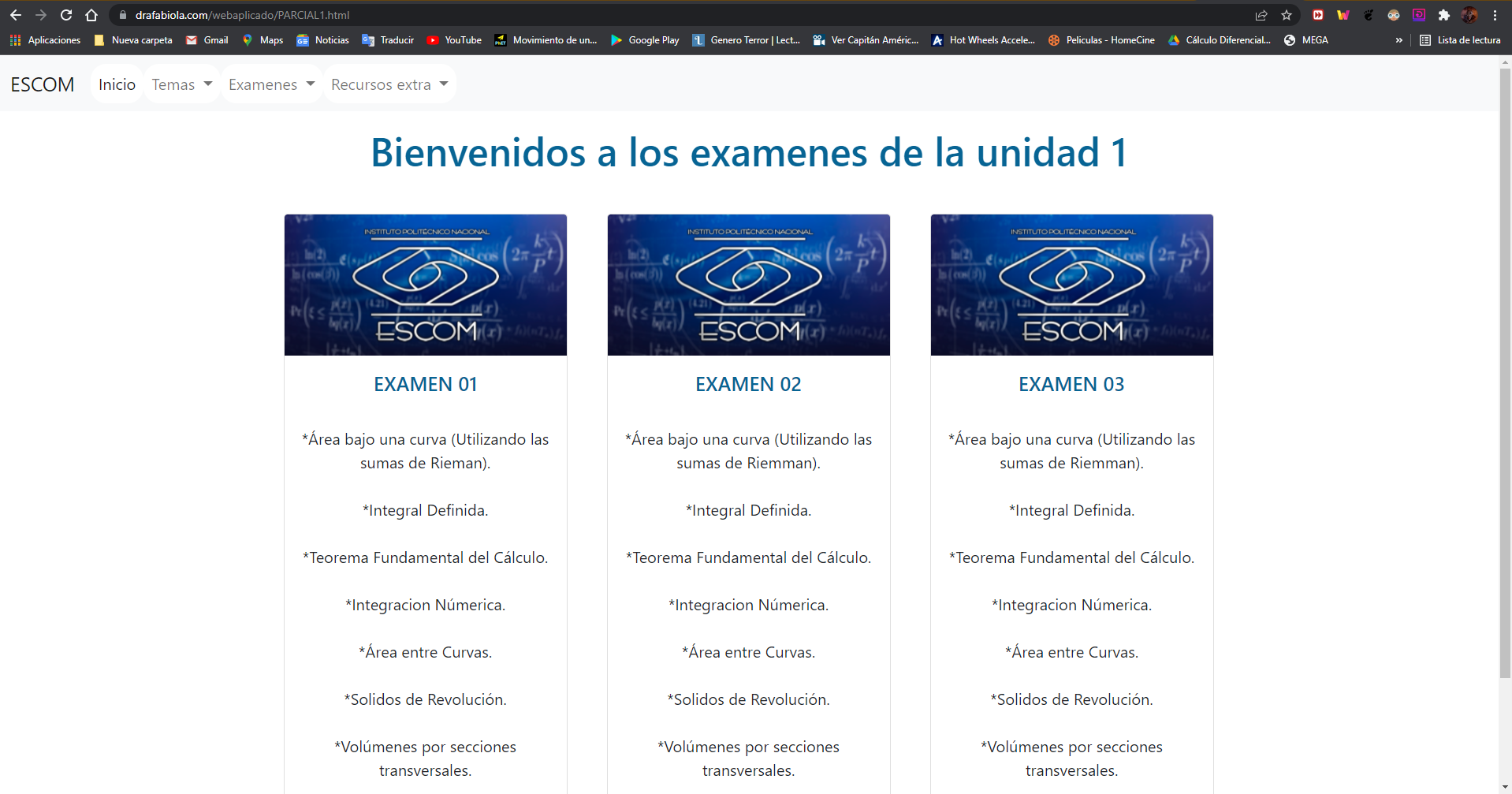Image resolution: width=1512 pixels, height=794 pixels.
Task: Open the MEGA bookmark
Action: tap(1305, 40)
